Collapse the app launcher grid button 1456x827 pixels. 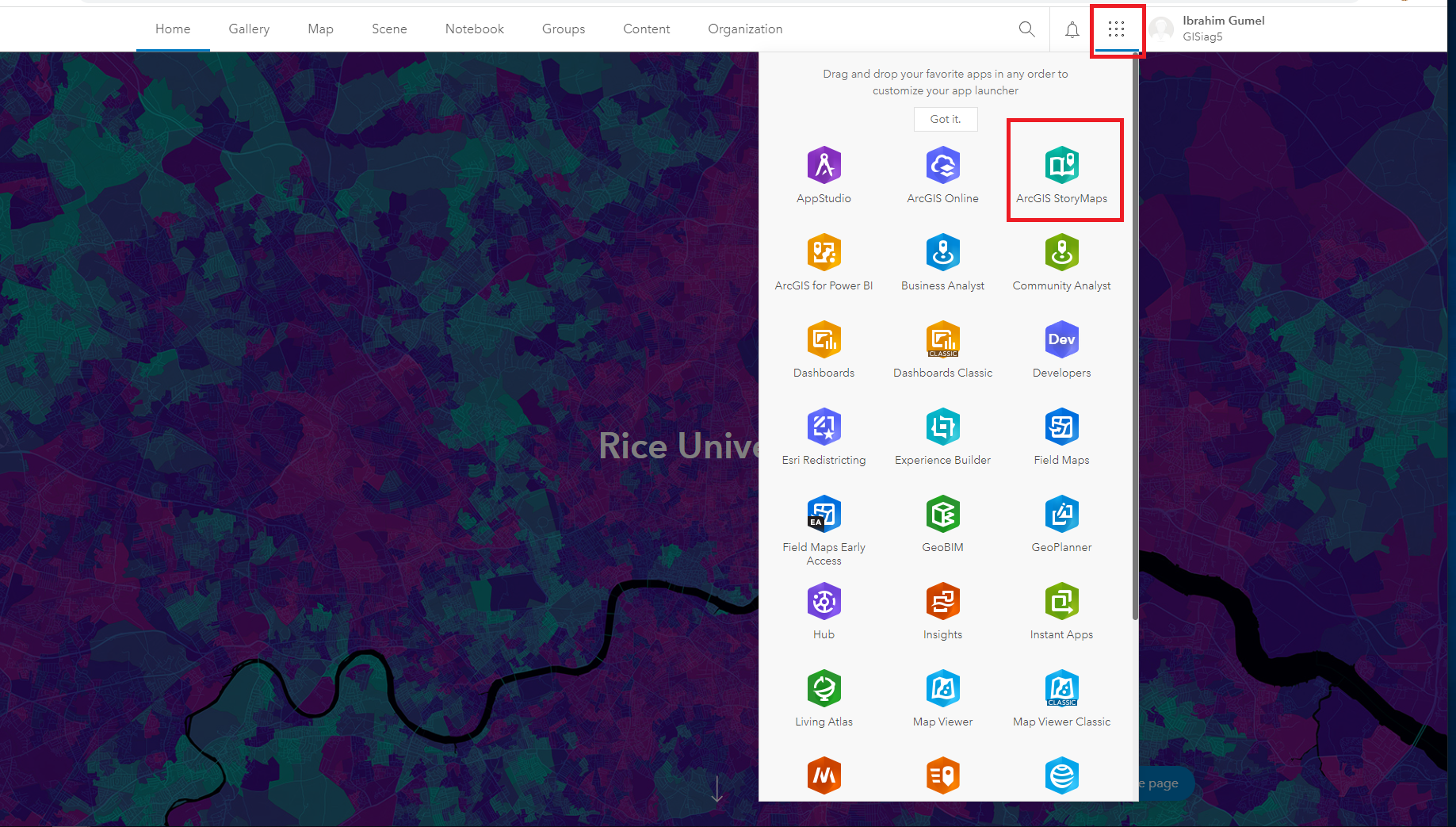point(1116,30)
